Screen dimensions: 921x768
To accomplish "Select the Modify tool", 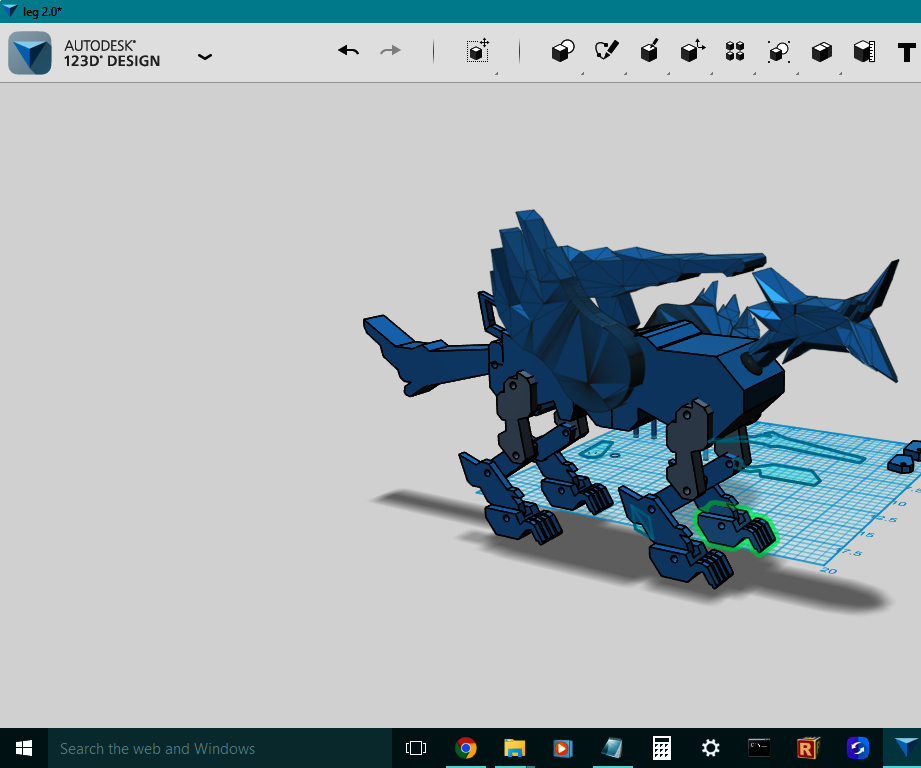I will pos(691,50).
